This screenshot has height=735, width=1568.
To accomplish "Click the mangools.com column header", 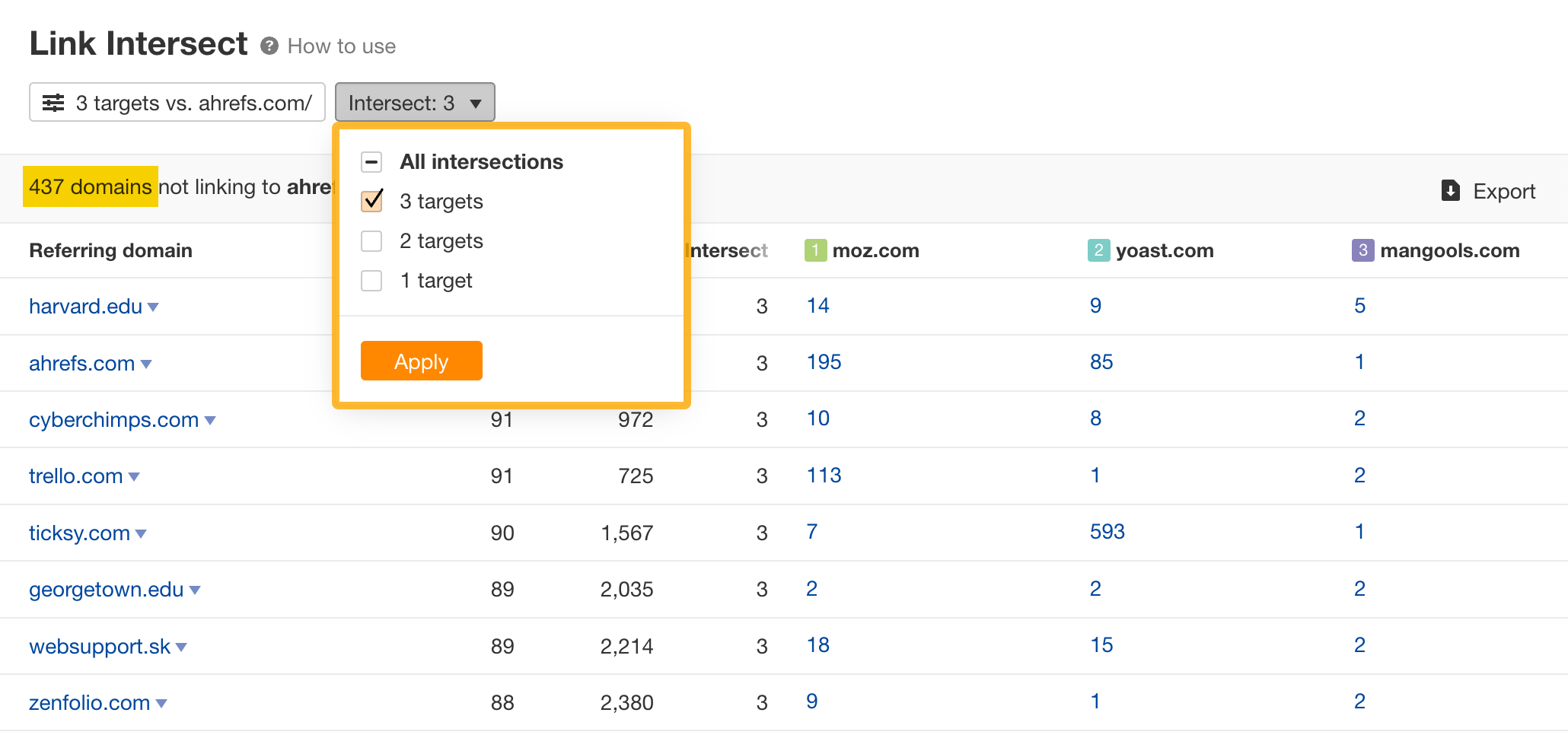I will 1449,250.
